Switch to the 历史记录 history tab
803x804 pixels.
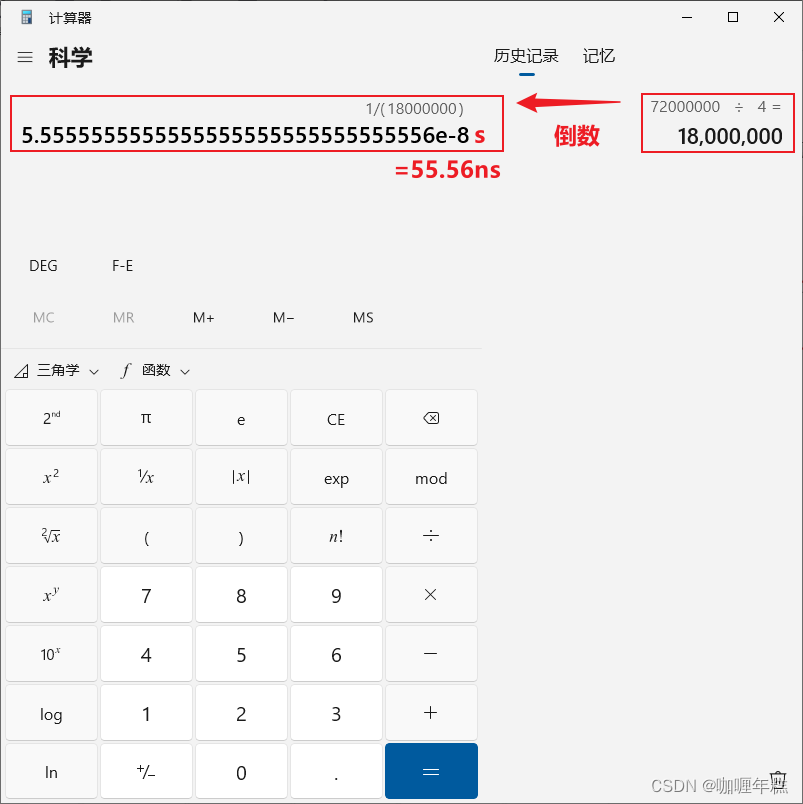coord(526,56)
